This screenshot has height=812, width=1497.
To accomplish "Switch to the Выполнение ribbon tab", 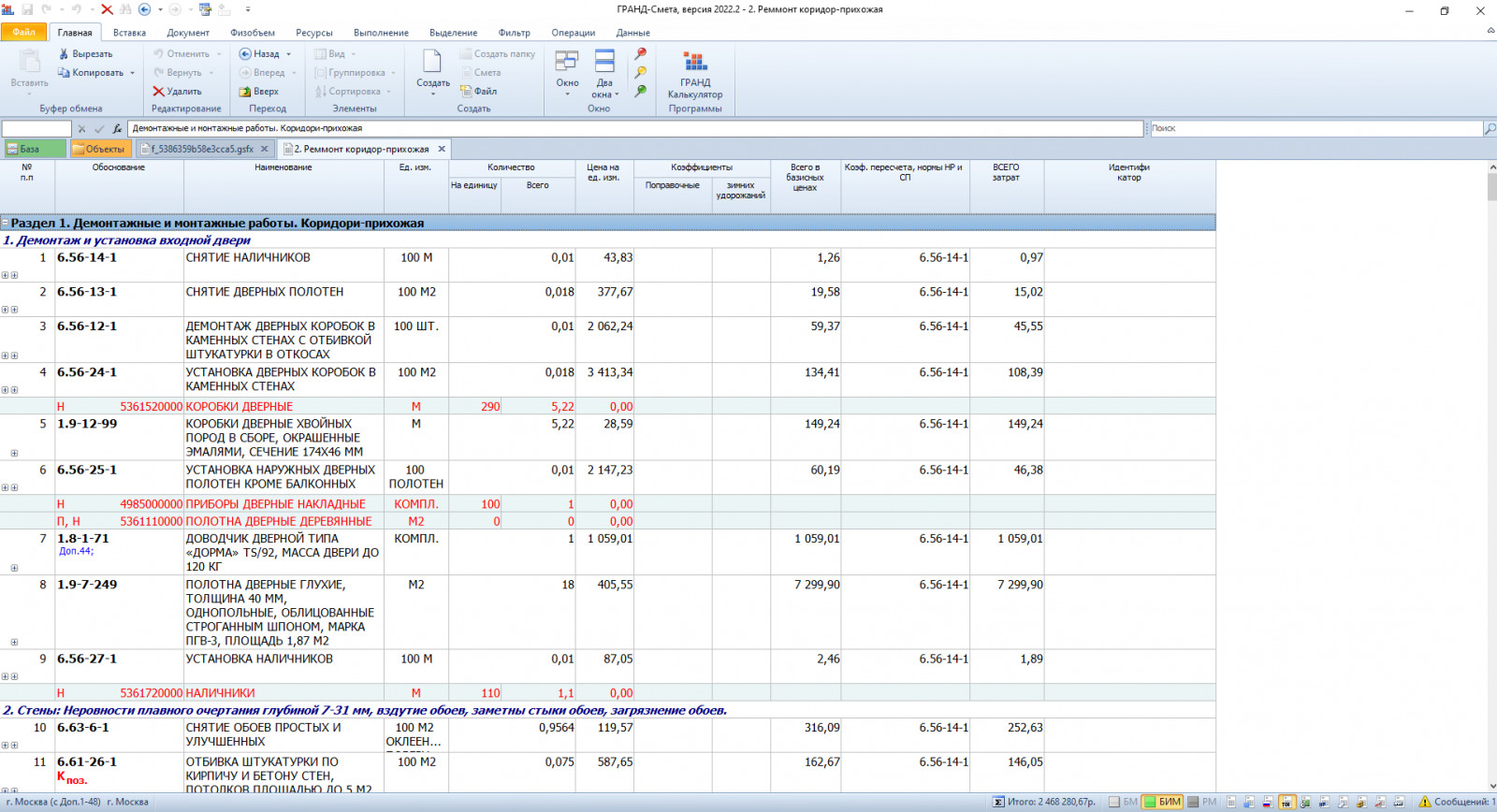I will click(x=381, y=33).
